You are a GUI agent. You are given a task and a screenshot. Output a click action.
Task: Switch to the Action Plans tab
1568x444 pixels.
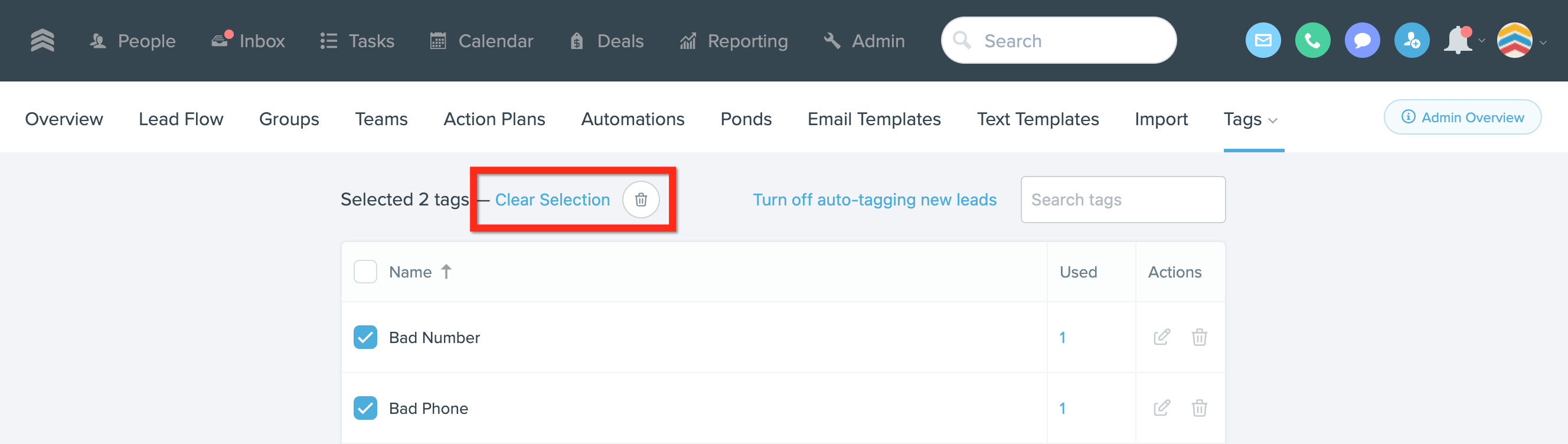[x=494, y=119]
